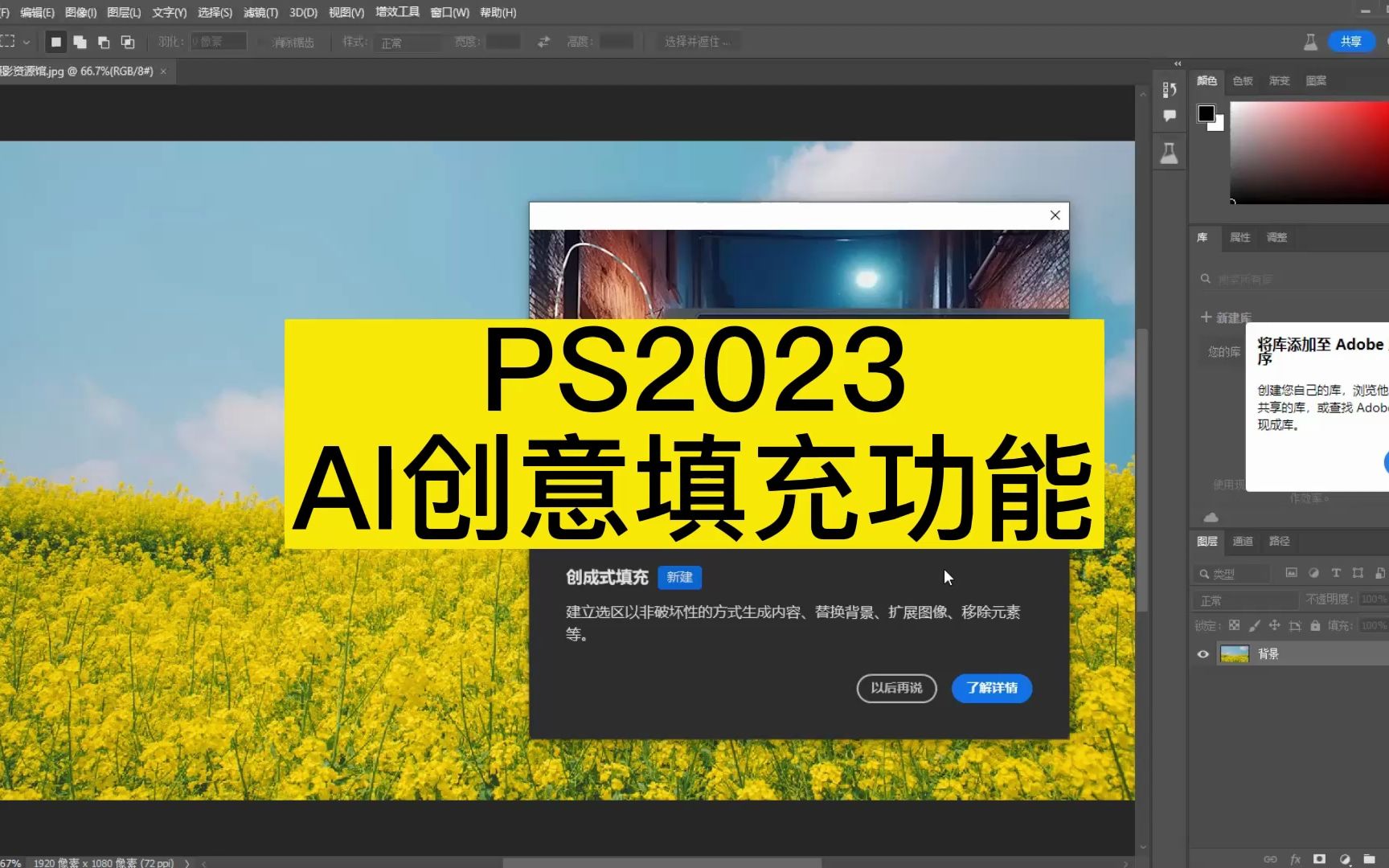Open the beaker icon in side strip
The width and height of the screenshot is (1389, 868).
(1170, 153)
